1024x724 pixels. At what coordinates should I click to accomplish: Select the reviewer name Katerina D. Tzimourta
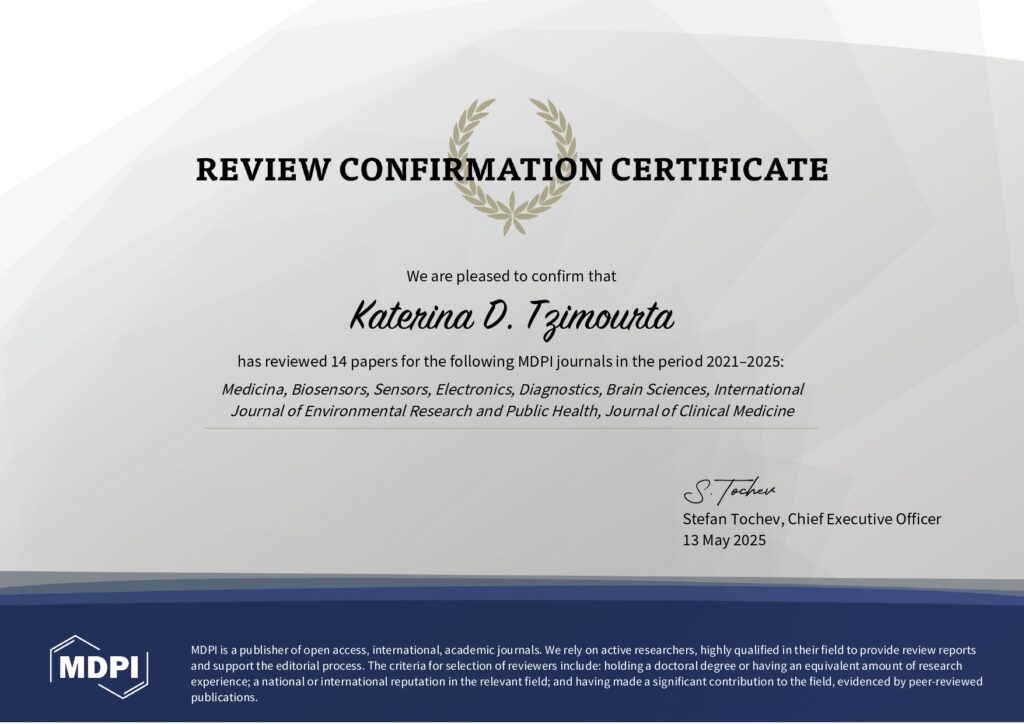coord(511,318)
